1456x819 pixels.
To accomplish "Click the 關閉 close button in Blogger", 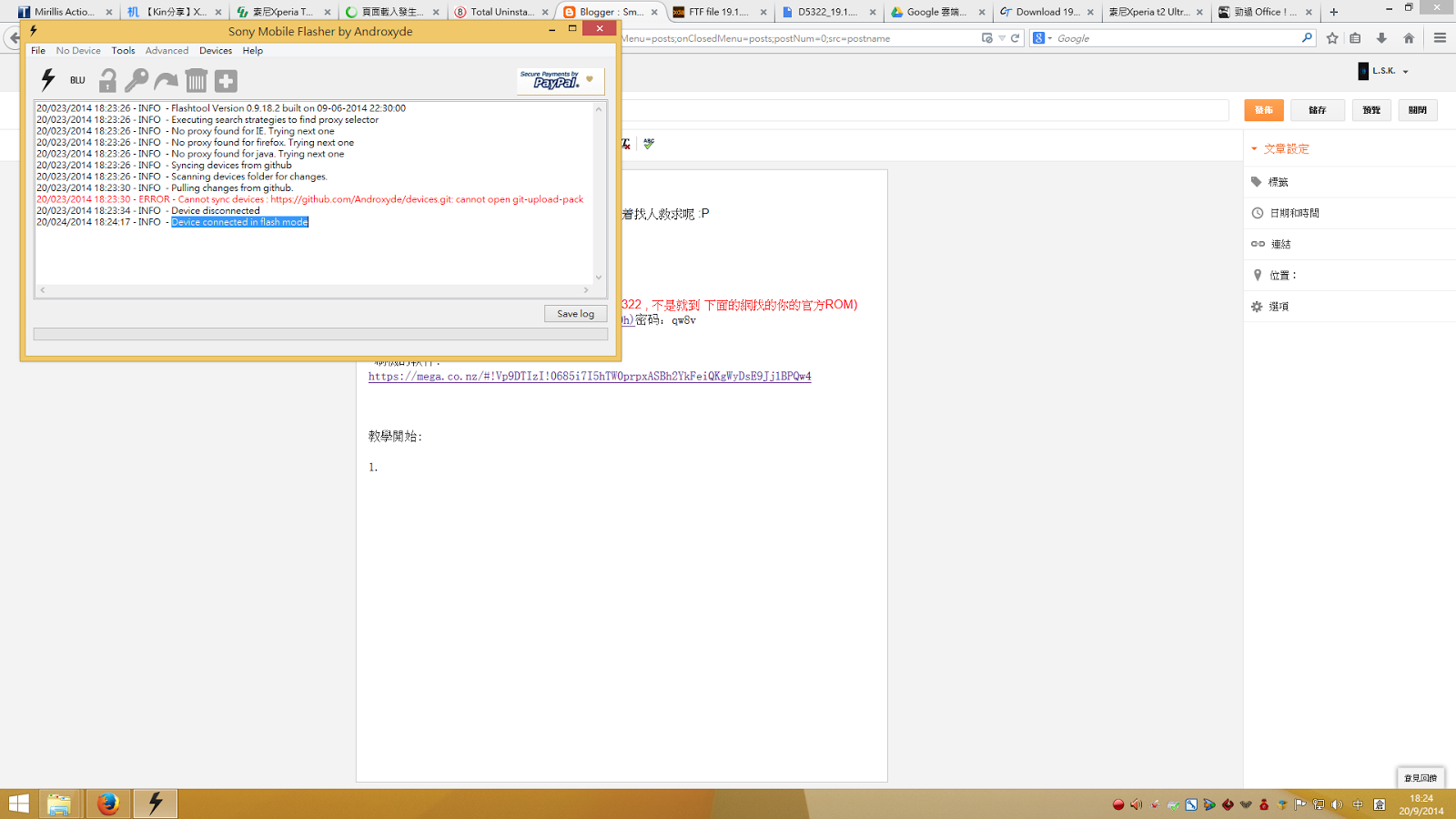I will [x=1418, y=110].
